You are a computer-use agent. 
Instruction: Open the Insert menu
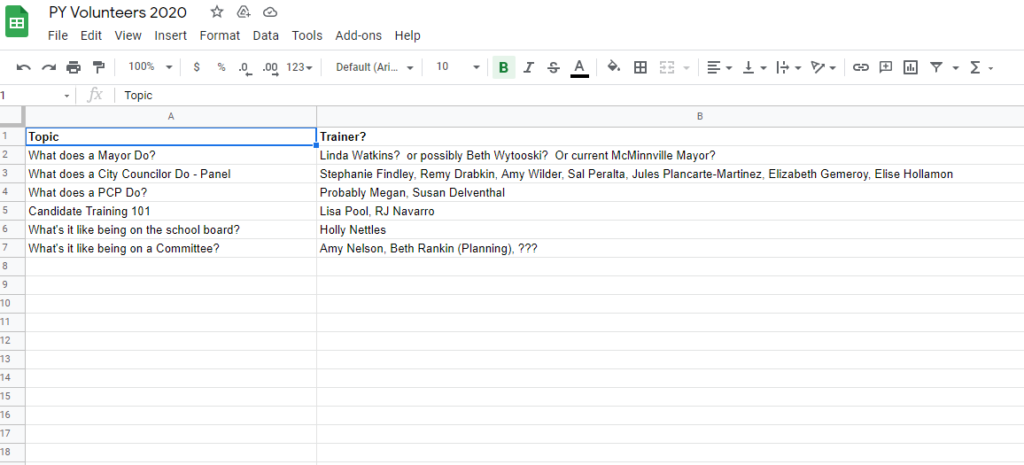170,35
